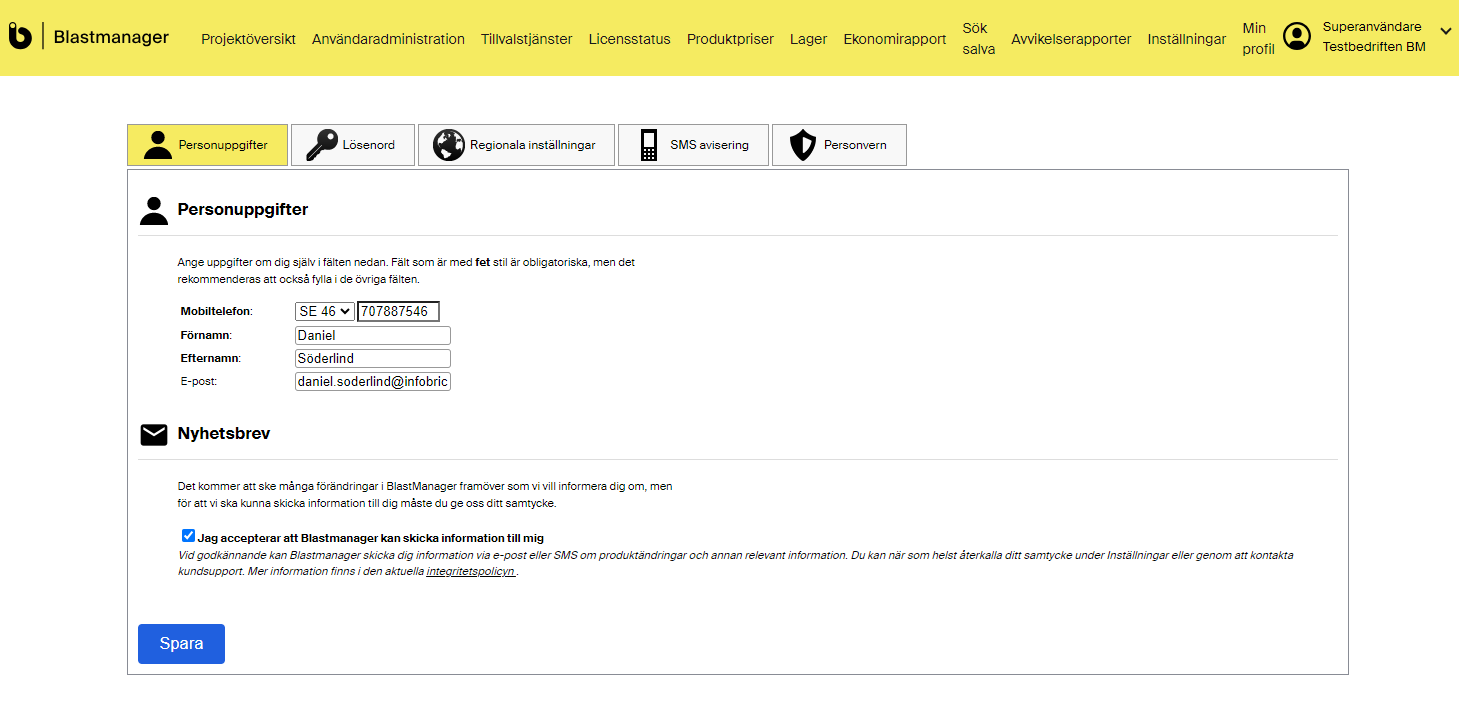Click the 'Jag accepterar att Blastmanager' label text

(370, 538)
